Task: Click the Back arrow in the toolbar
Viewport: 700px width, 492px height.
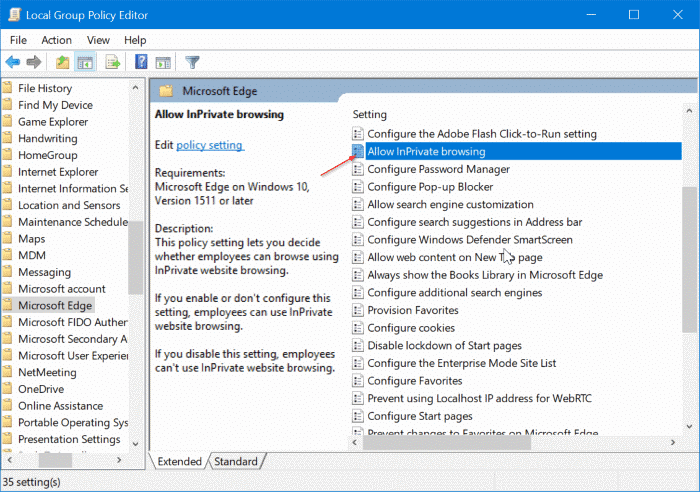Action: pyautogui.click(x=13, y=62)
